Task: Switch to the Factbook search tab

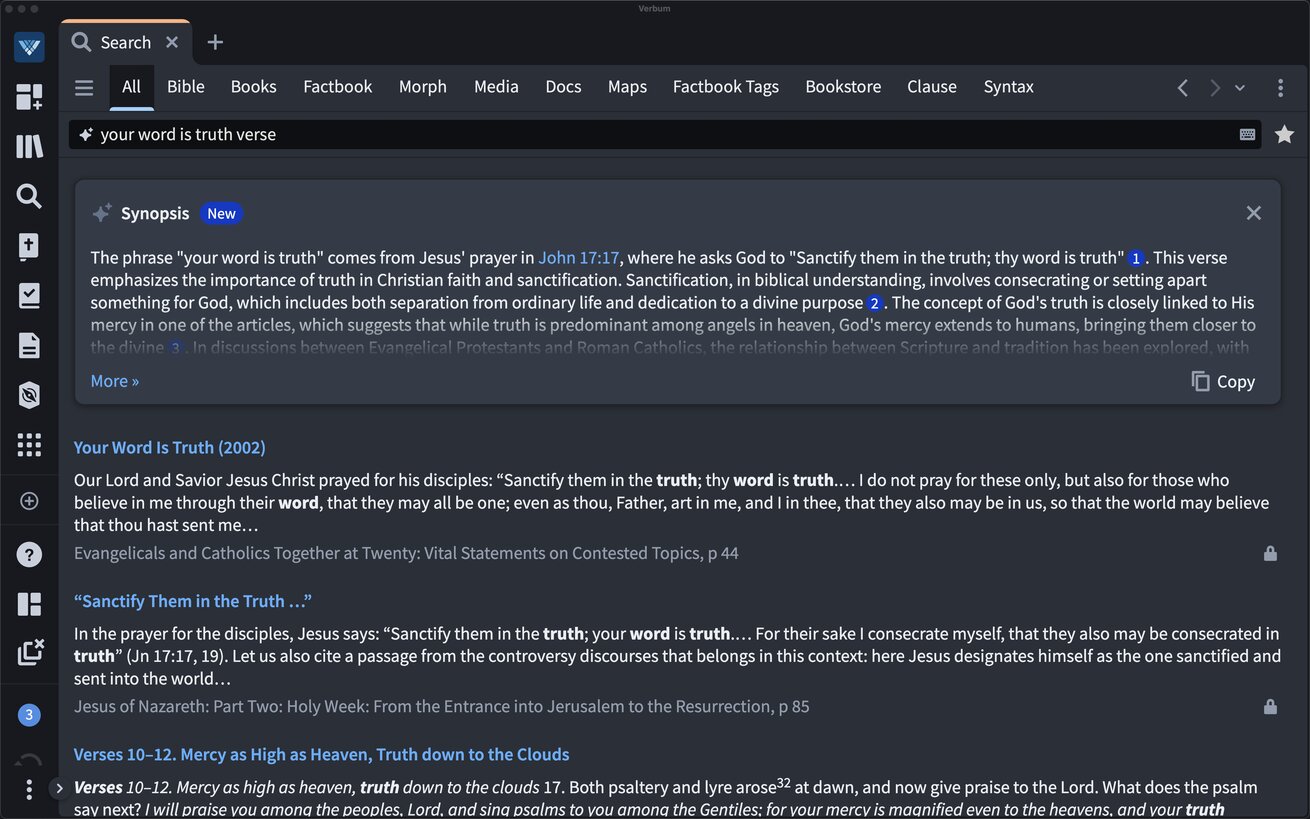Action: pyautogui.click(x=338, y=87)
